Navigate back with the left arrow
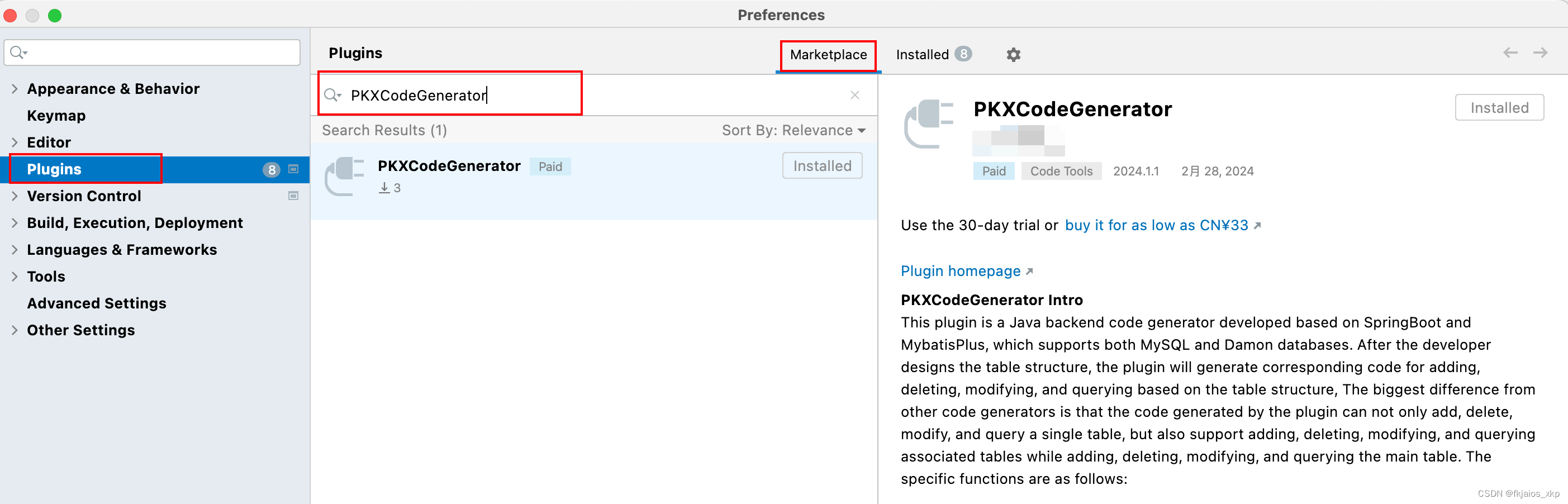This screenshot has height=504, width=1568. 1510,53
